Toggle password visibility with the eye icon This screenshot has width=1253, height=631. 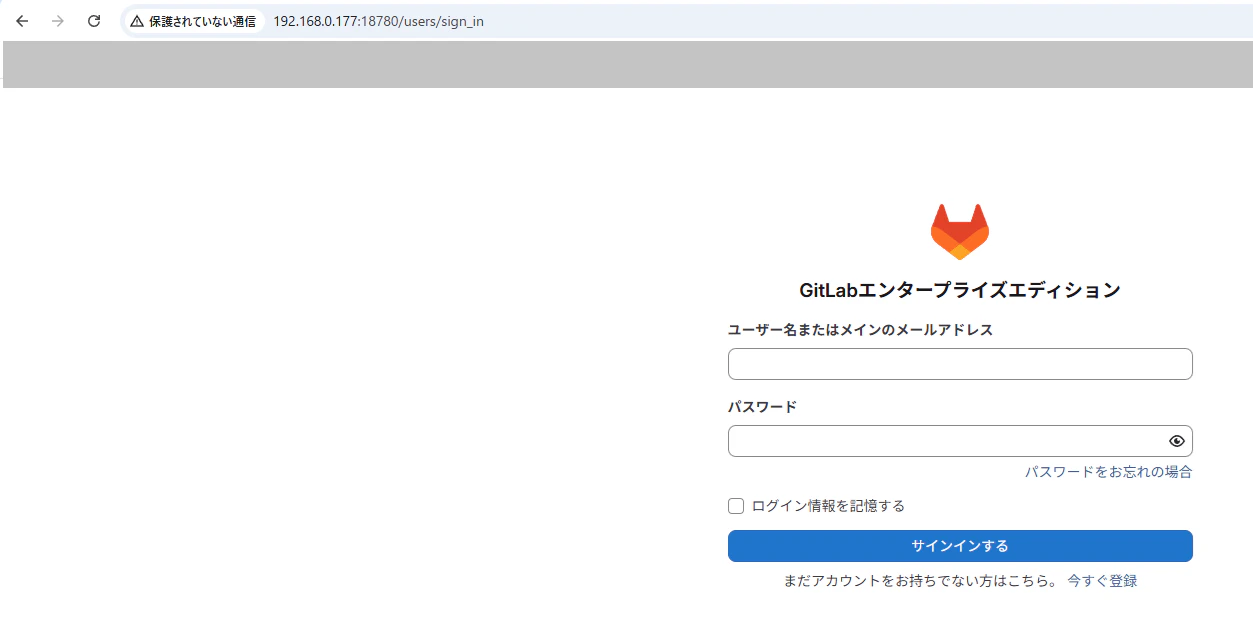pyautogui.click(x=1176, y=440)
